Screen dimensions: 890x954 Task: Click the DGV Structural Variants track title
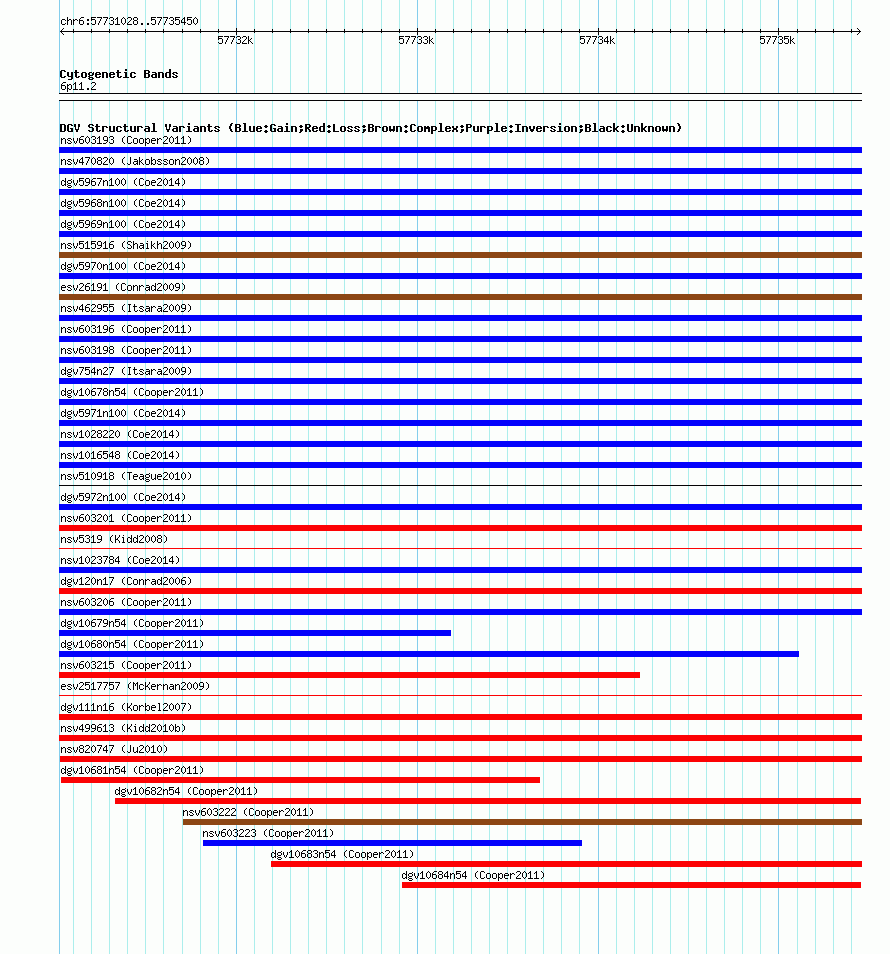pyautogui.click(x=370, y=128)
